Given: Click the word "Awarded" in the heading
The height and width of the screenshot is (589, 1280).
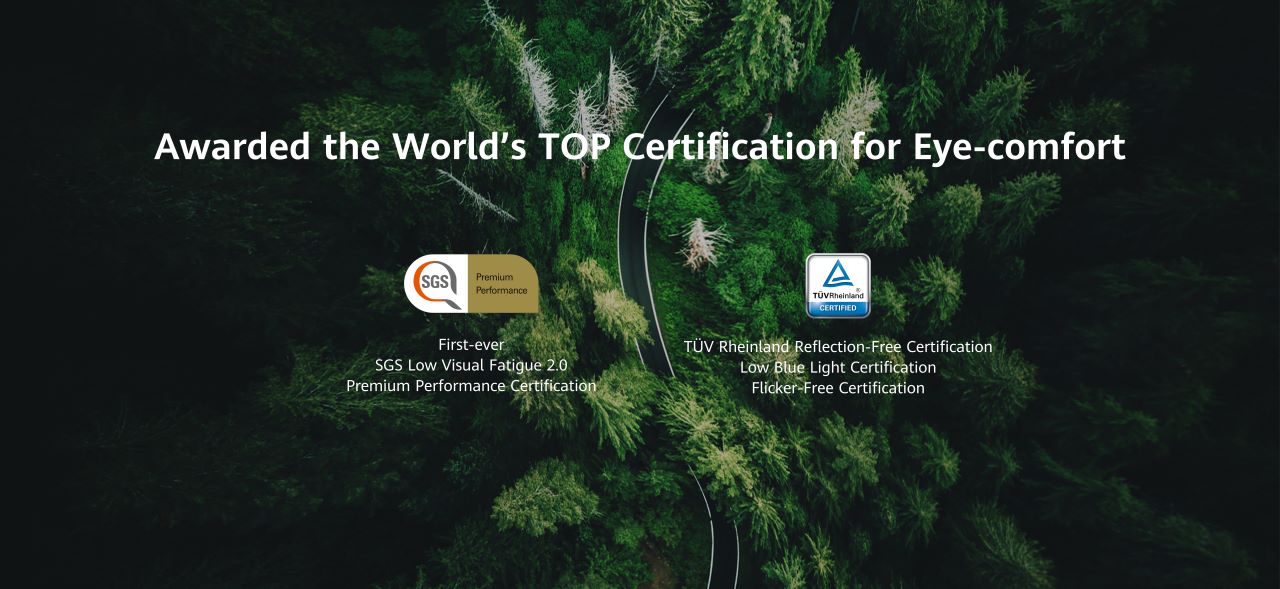Looking at the screenshot, I should point(232,147).
